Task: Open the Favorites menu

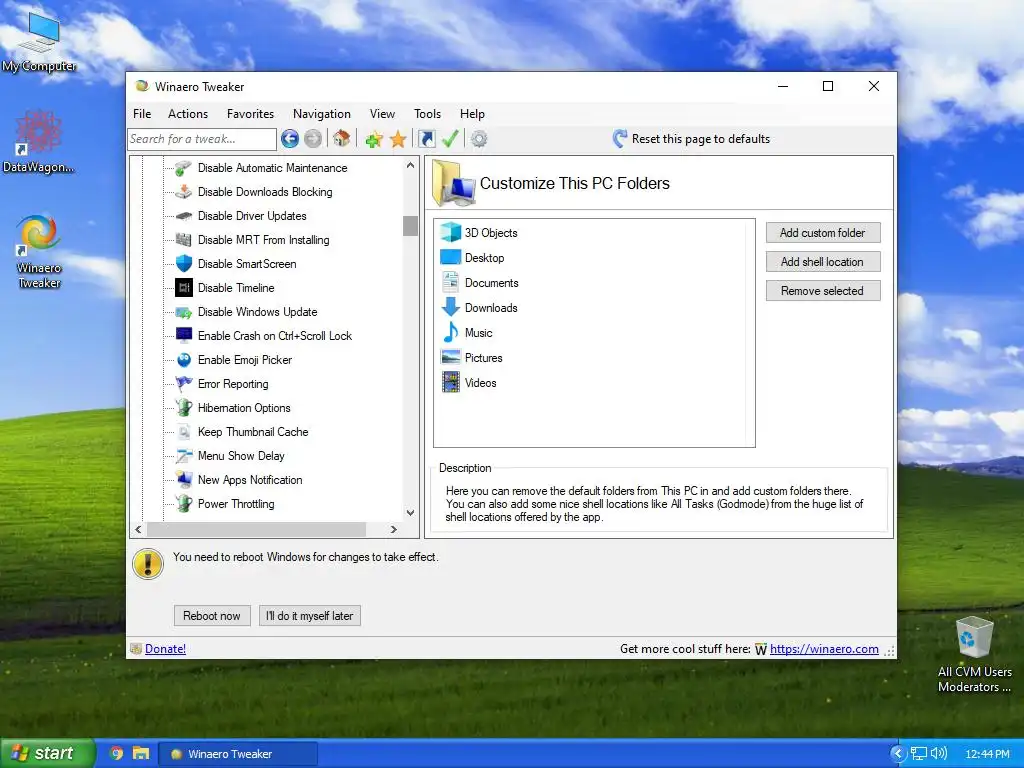Action: [x=250, y=114]
